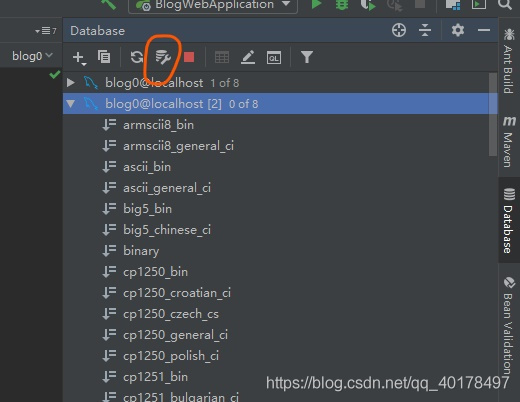Click the Filter funnel icon
This screenshot has width=520, height=402.
click(x=307, y=57)
